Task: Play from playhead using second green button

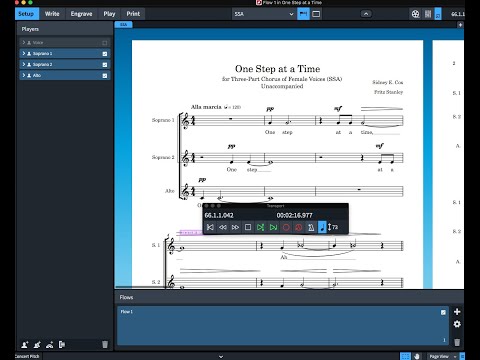Action: (x=273, y=227)
